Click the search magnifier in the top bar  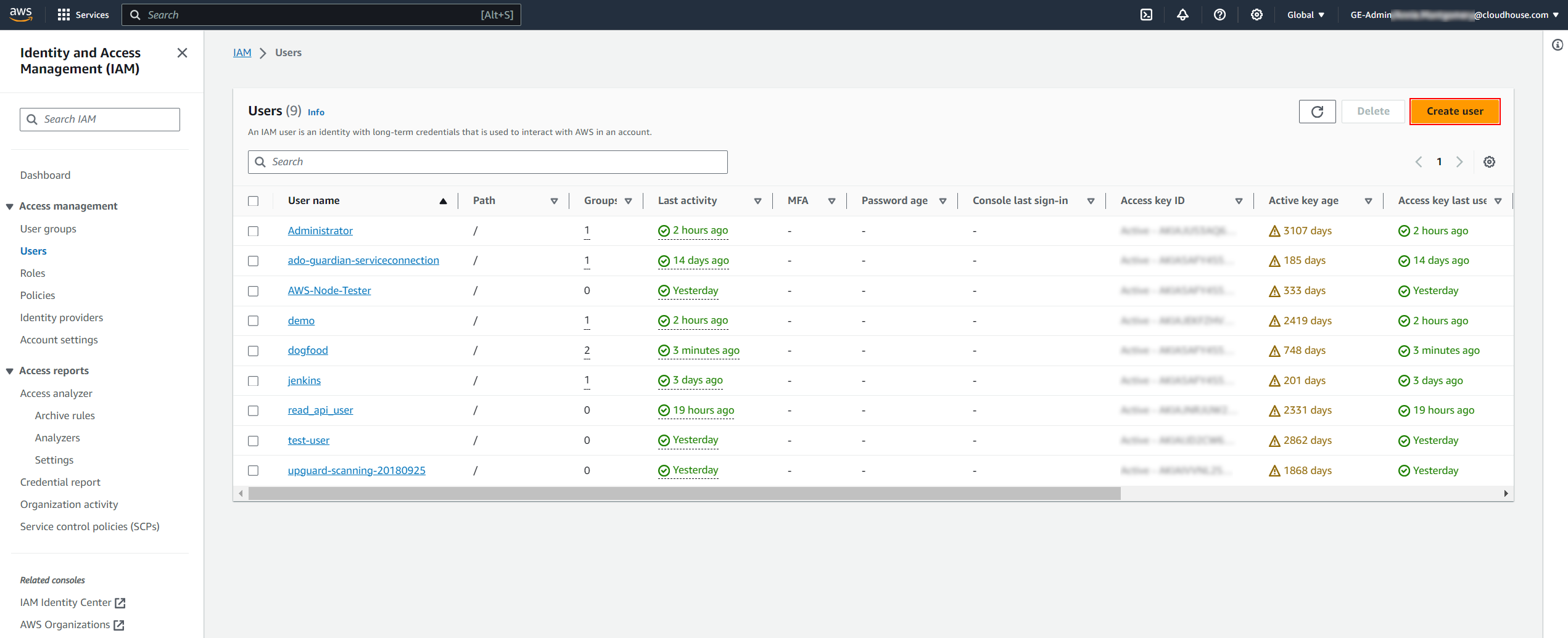pos(135,15)
